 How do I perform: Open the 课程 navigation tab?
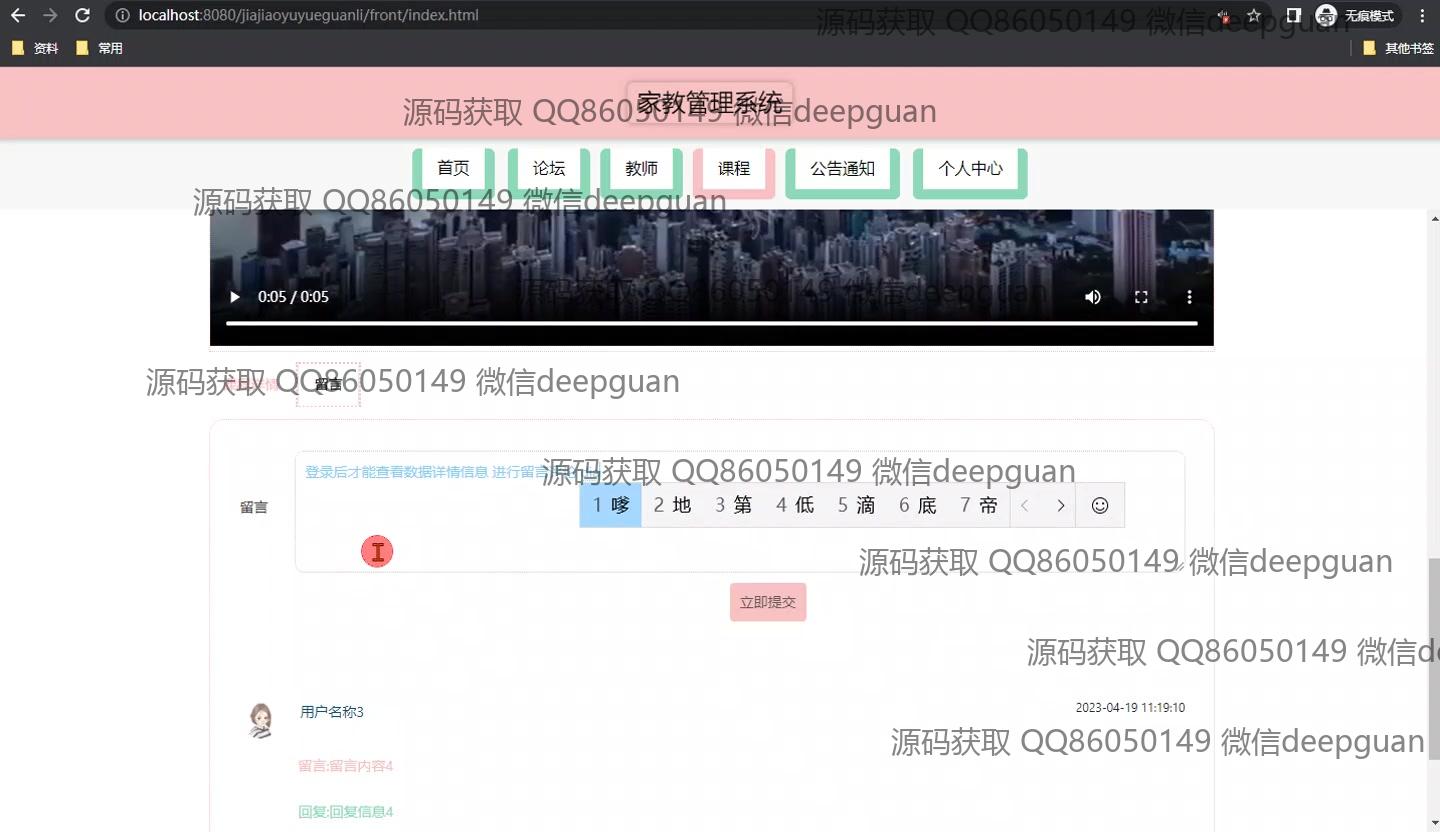(x=734, y=169)
